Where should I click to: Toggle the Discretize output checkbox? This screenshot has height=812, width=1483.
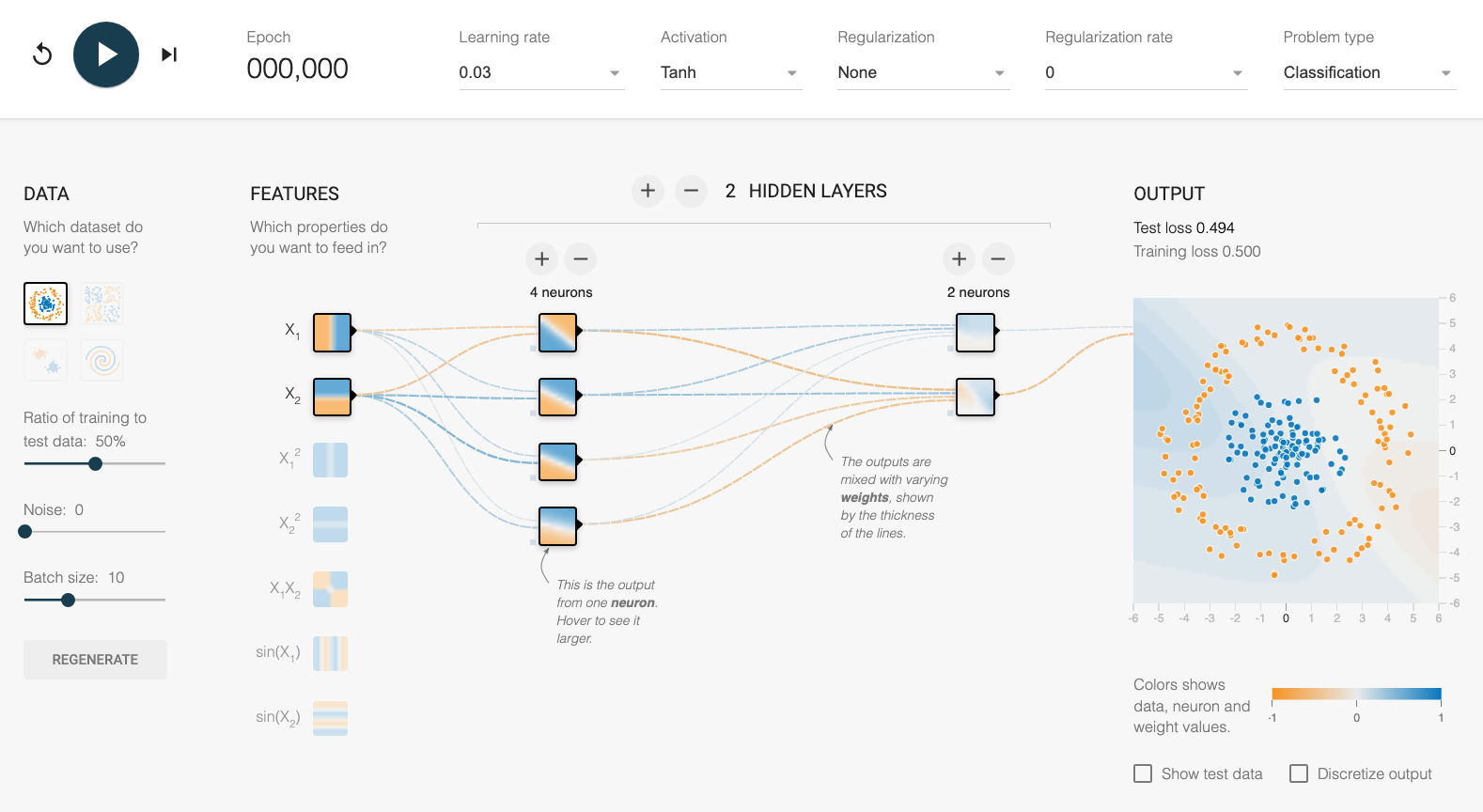pyautogui.click(x=1299, y=773)
